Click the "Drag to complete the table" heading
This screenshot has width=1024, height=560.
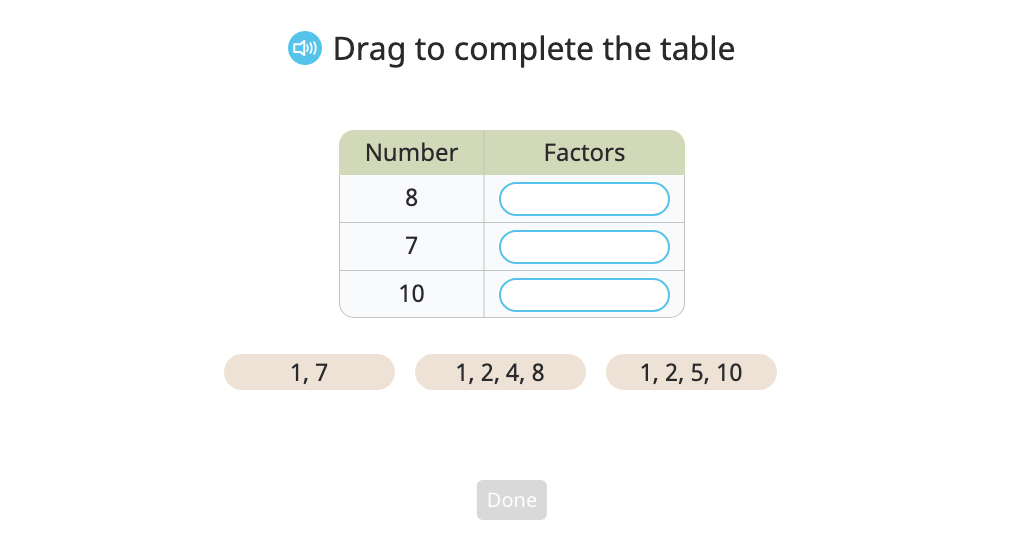534,49
